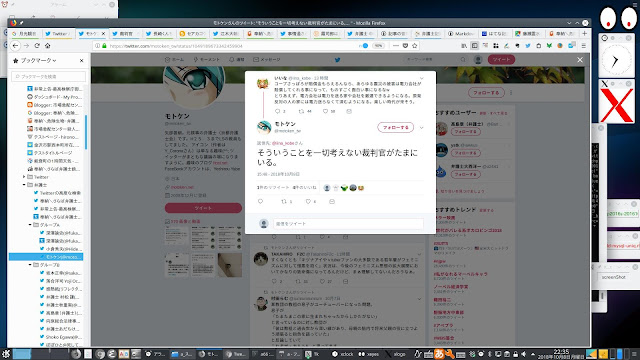
Task: Click the volume speaker tray icon
Action: (x=524, y=354)
